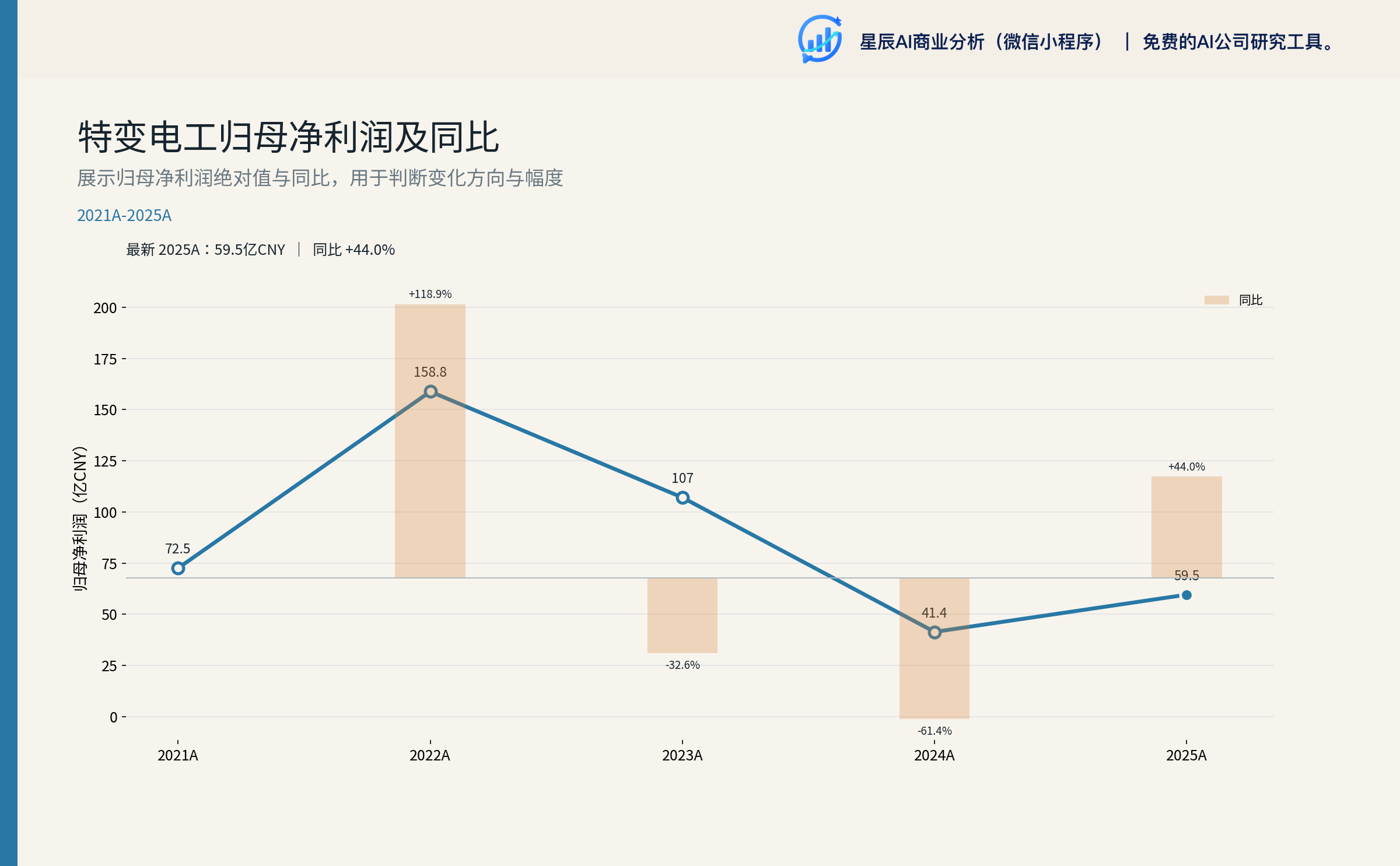Click the -32.6% bar for 2023A
This screenshot has height=866, width=1400.
coord(682,615)
